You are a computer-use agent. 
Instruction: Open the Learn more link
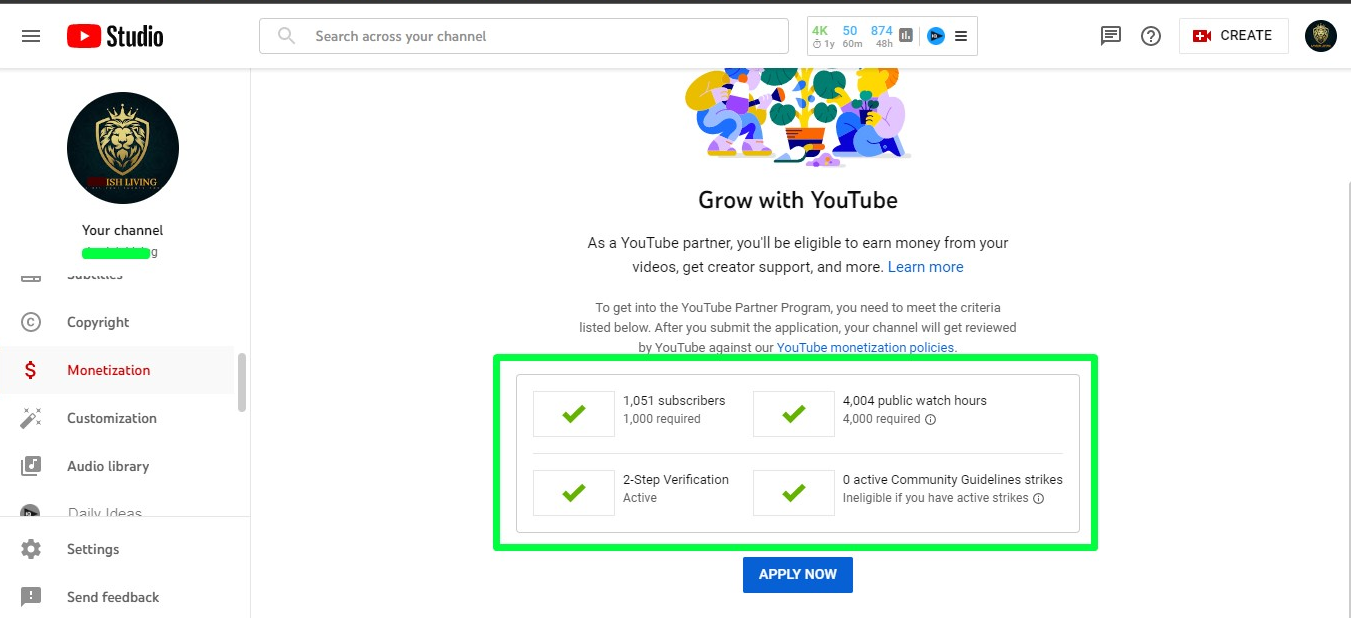coord(925,267)
